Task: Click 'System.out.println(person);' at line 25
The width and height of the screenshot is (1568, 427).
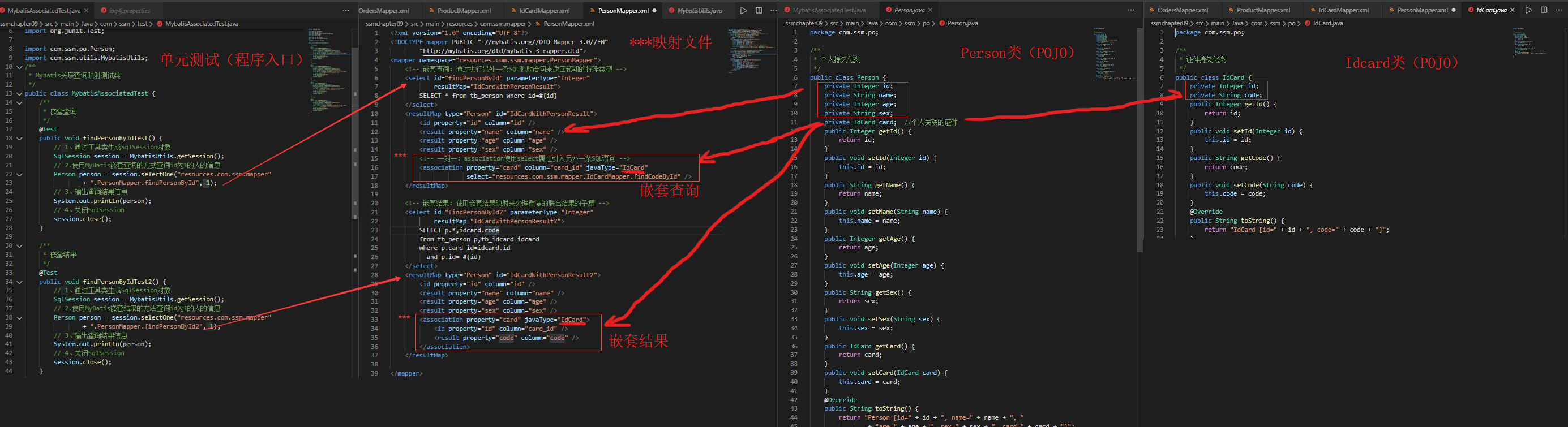Action: click(102, 201)
